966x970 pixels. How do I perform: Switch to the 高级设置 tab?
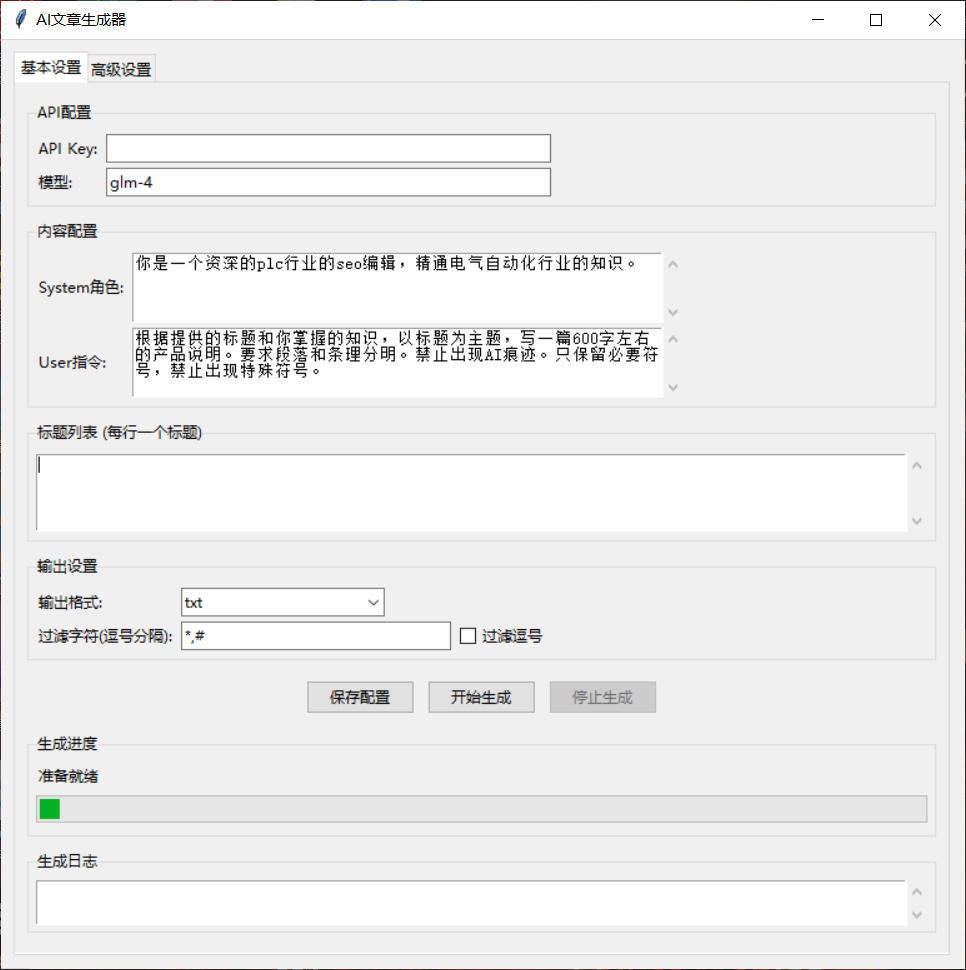click(121, 70)
